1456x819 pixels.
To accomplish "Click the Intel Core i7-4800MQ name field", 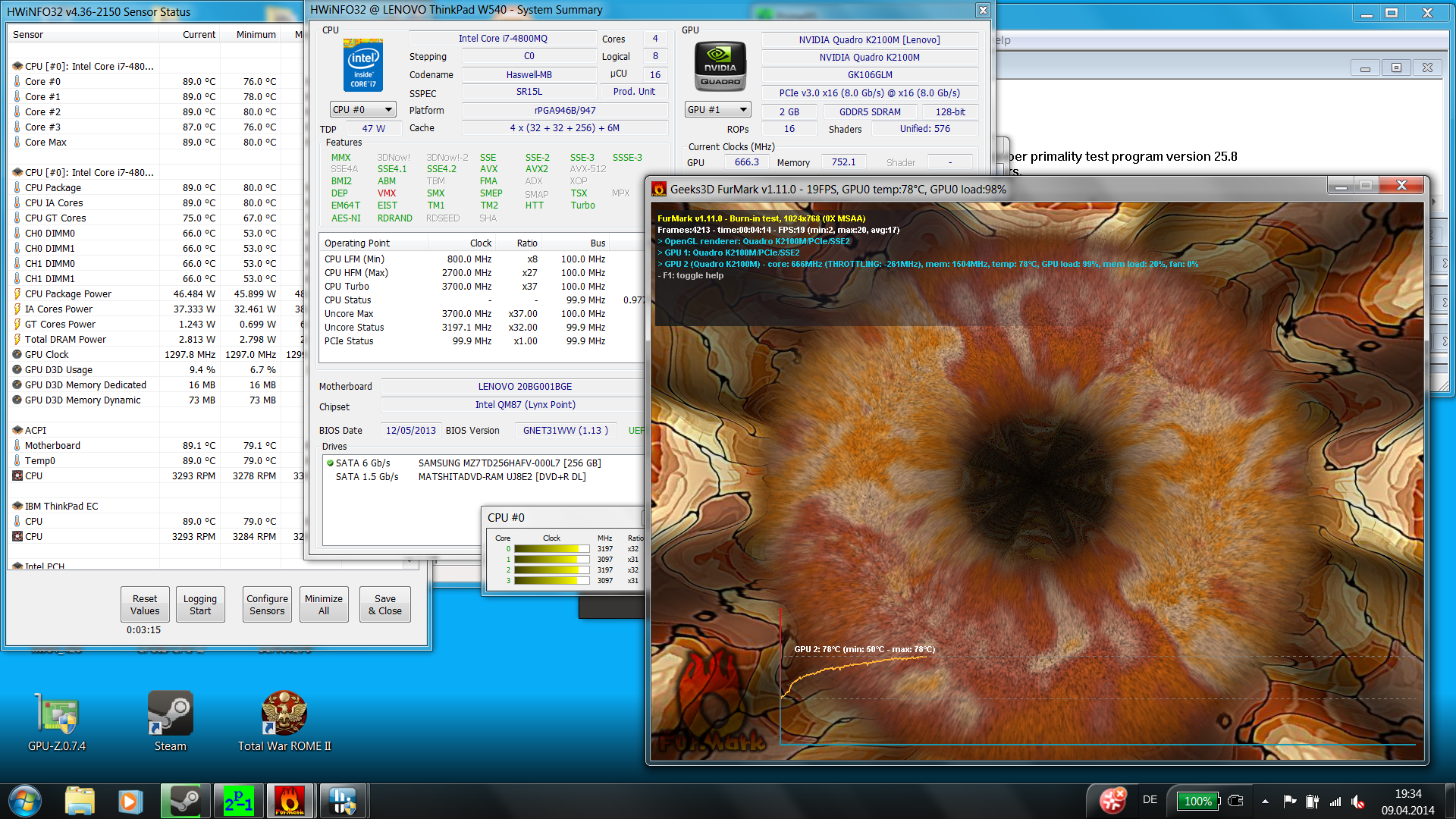I will [503, 39].
